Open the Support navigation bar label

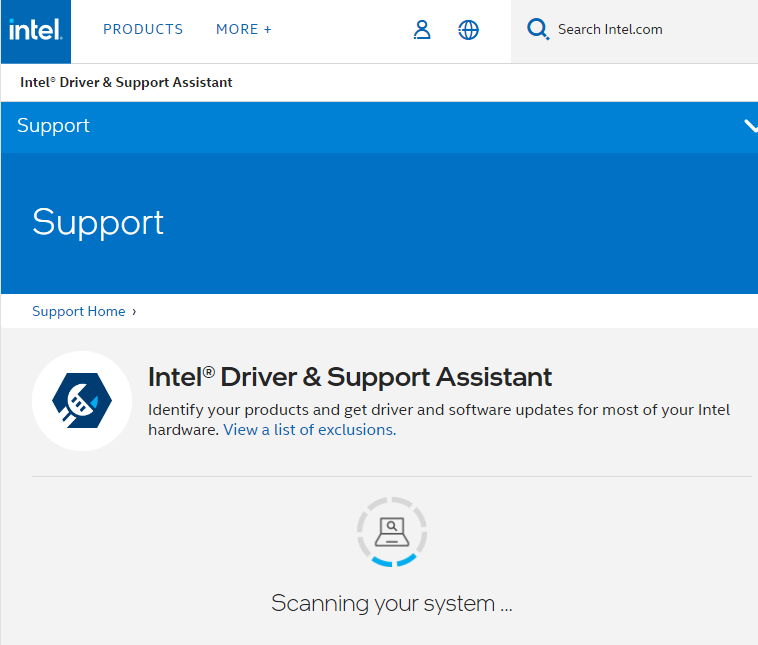point(53,126)
